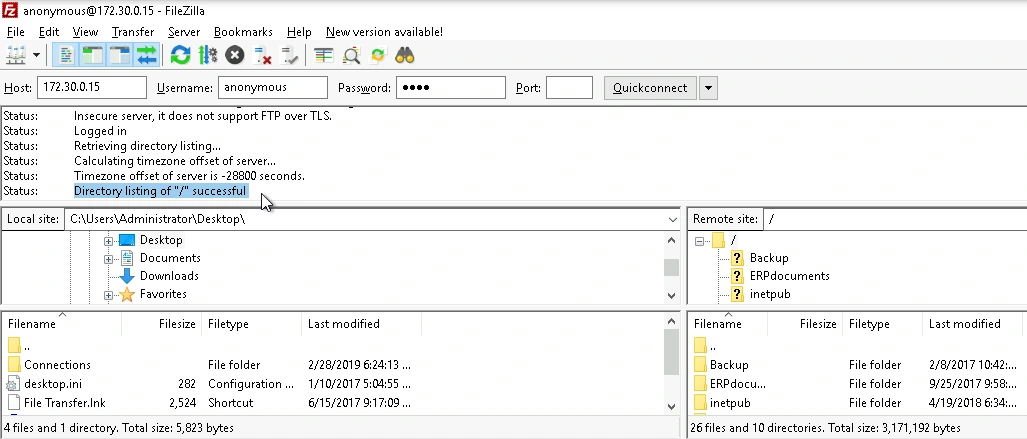Toggle message log display icon
Viewport: 1027px width, 439px height.
(65, 56)
